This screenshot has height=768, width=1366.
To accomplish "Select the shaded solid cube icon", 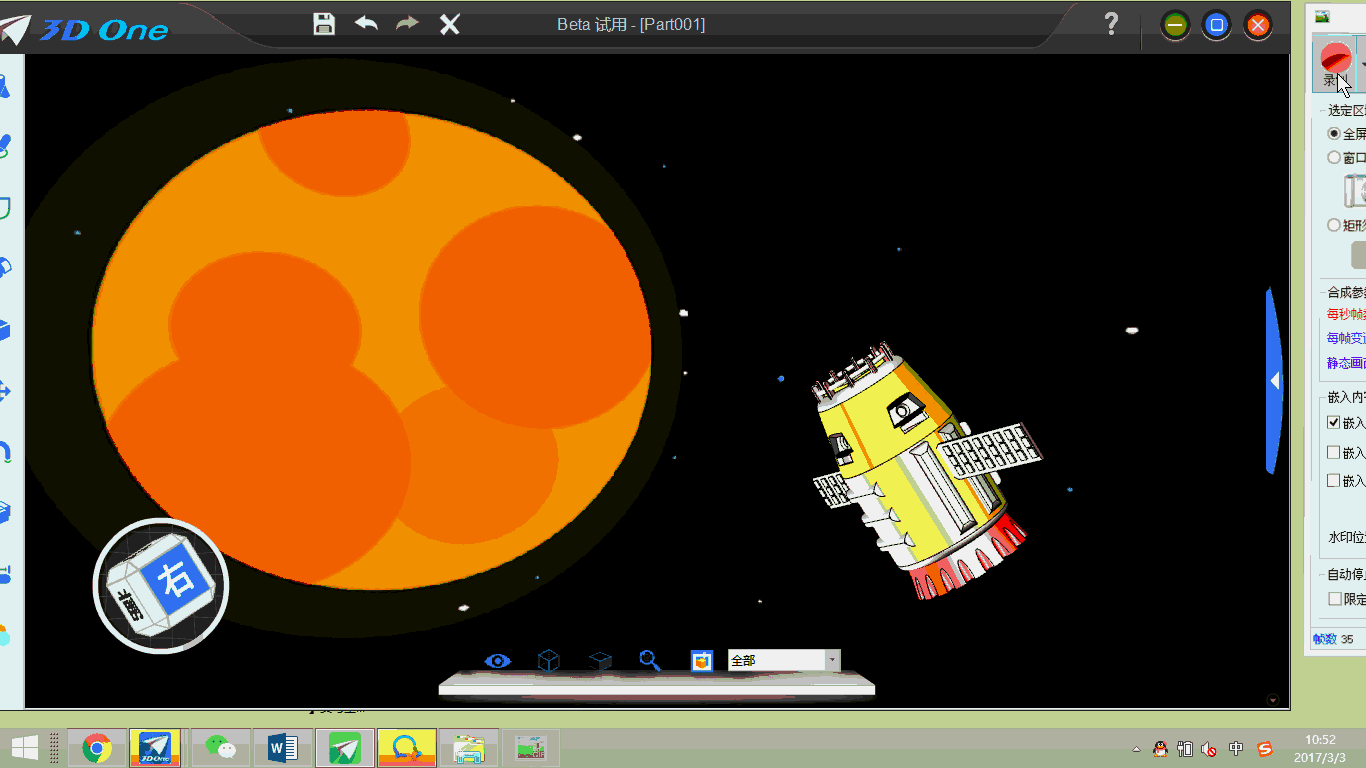I will [x=600, y=661].
